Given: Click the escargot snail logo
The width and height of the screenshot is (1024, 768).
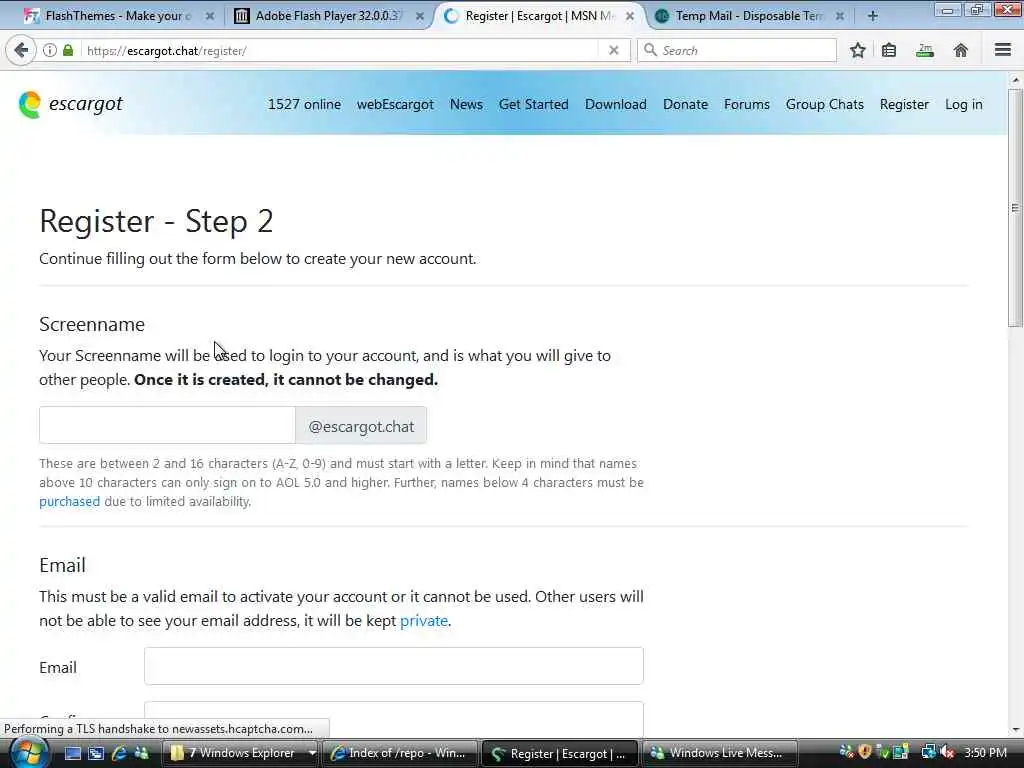Looking at the screenshot, I should pos(29,104).
